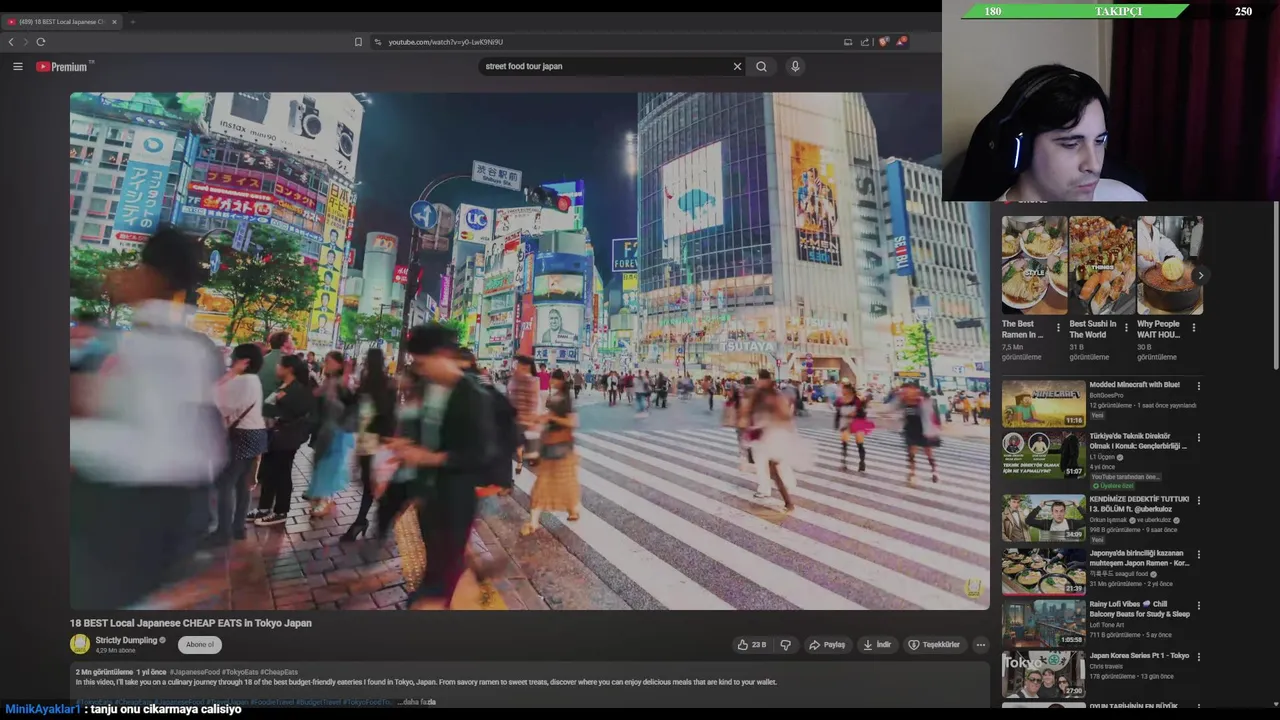Image resolution: width=1280 pixels, height=720 pixels.
Task: Open more actions three-dot menu under video
Action: point(980,645)
